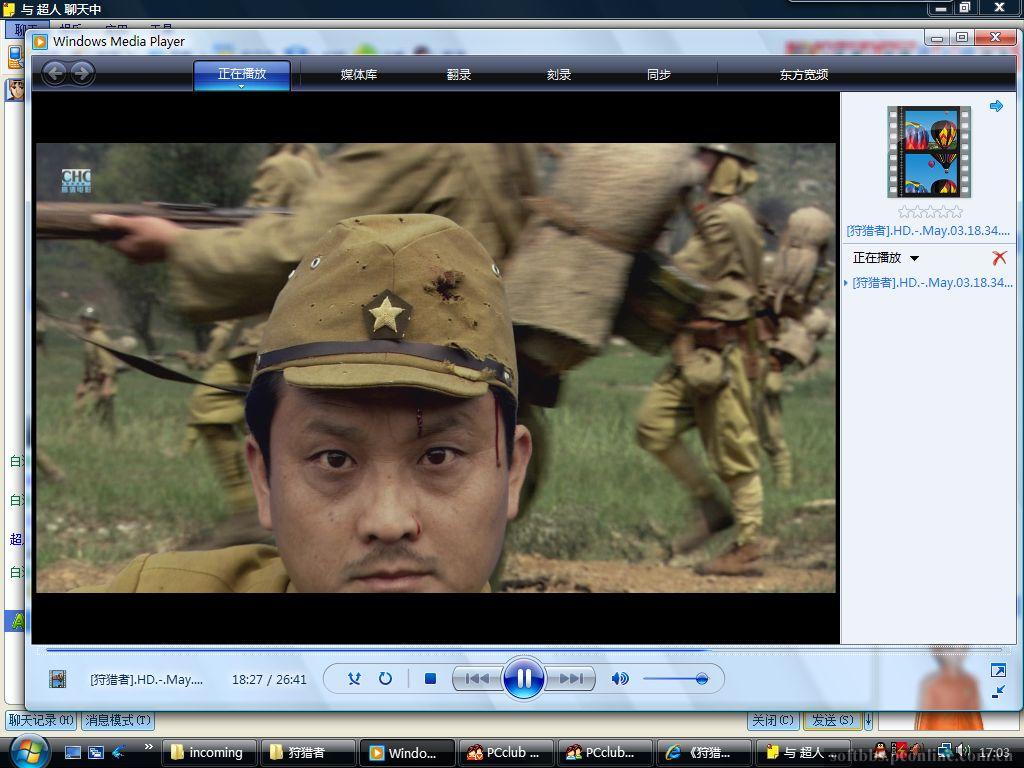Click the seek progress bar
Image resolution: width=1024 pixels, height=768 pixels.
point(523,650)
